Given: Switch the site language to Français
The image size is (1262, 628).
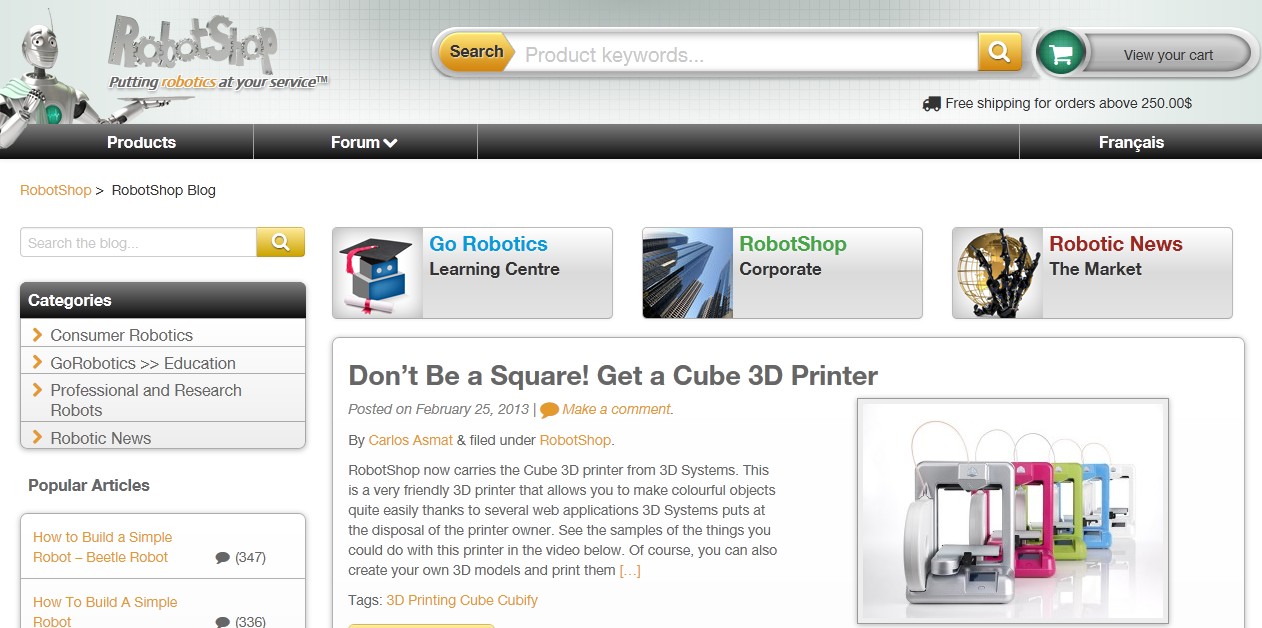Looking at the screenshot, I should 1131,142.
